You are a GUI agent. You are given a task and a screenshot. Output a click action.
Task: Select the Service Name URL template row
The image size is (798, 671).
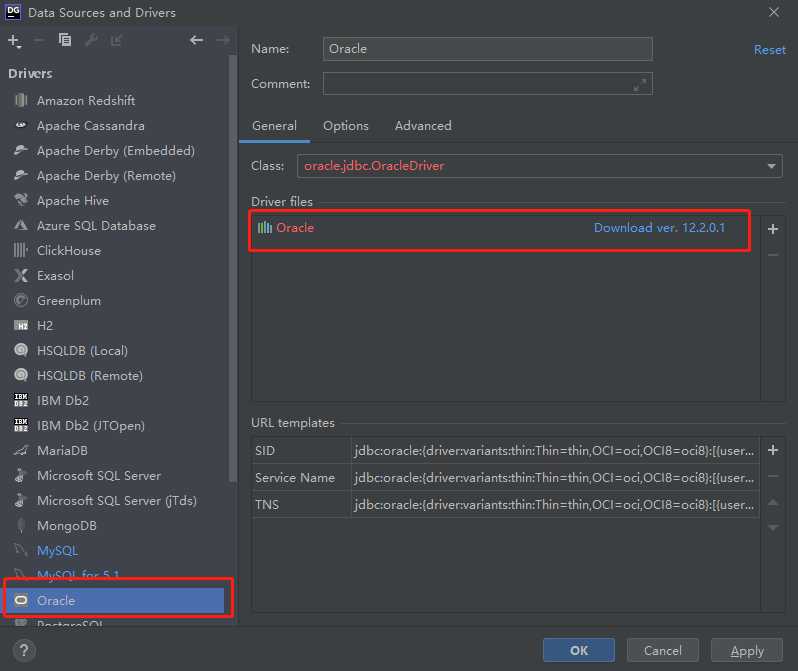tap(506, 477)
